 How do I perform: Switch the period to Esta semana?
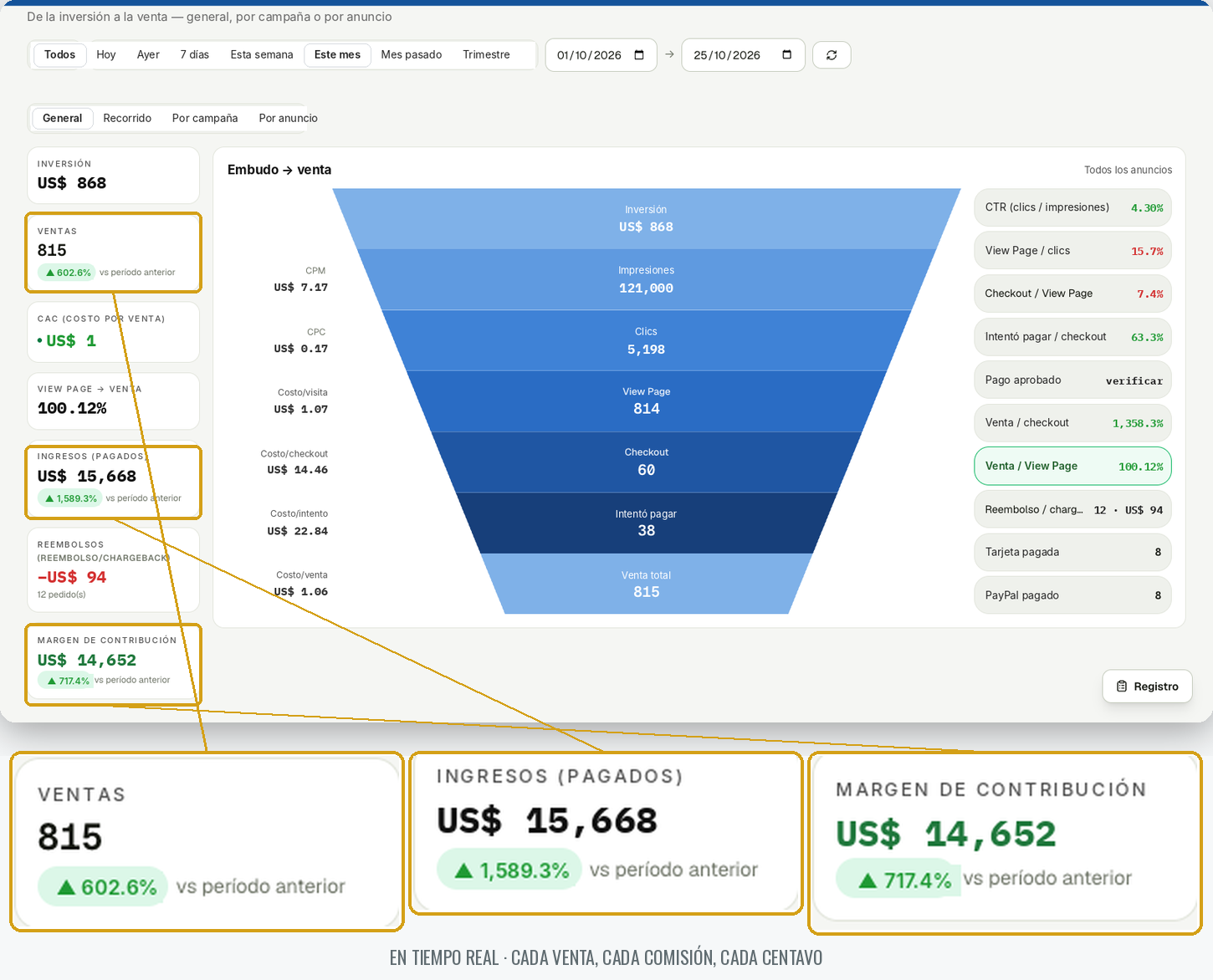pyautogui.click(x=262, y=54)
